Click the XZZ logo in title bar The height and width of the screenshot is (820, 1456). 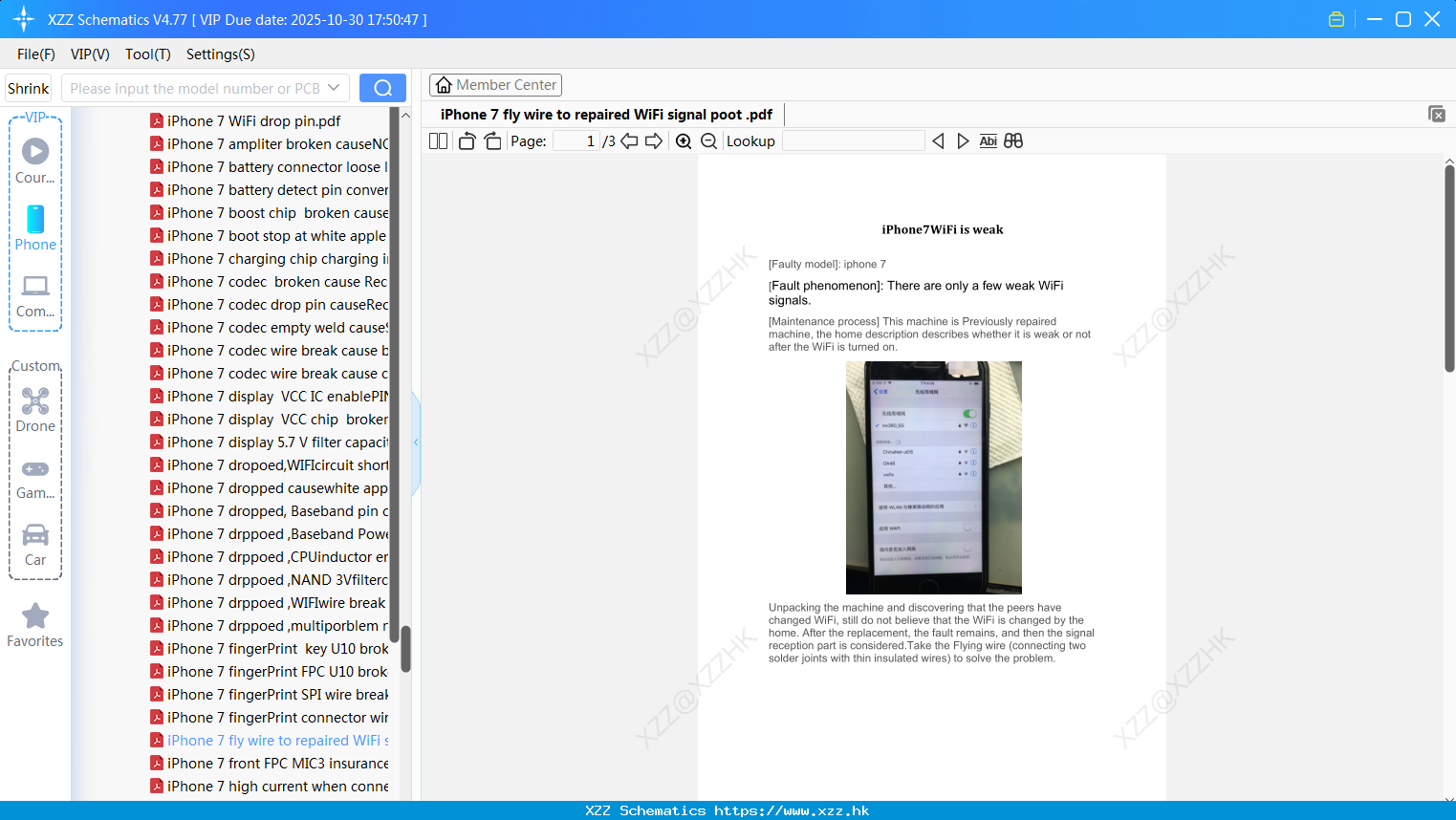click(24, 19)
